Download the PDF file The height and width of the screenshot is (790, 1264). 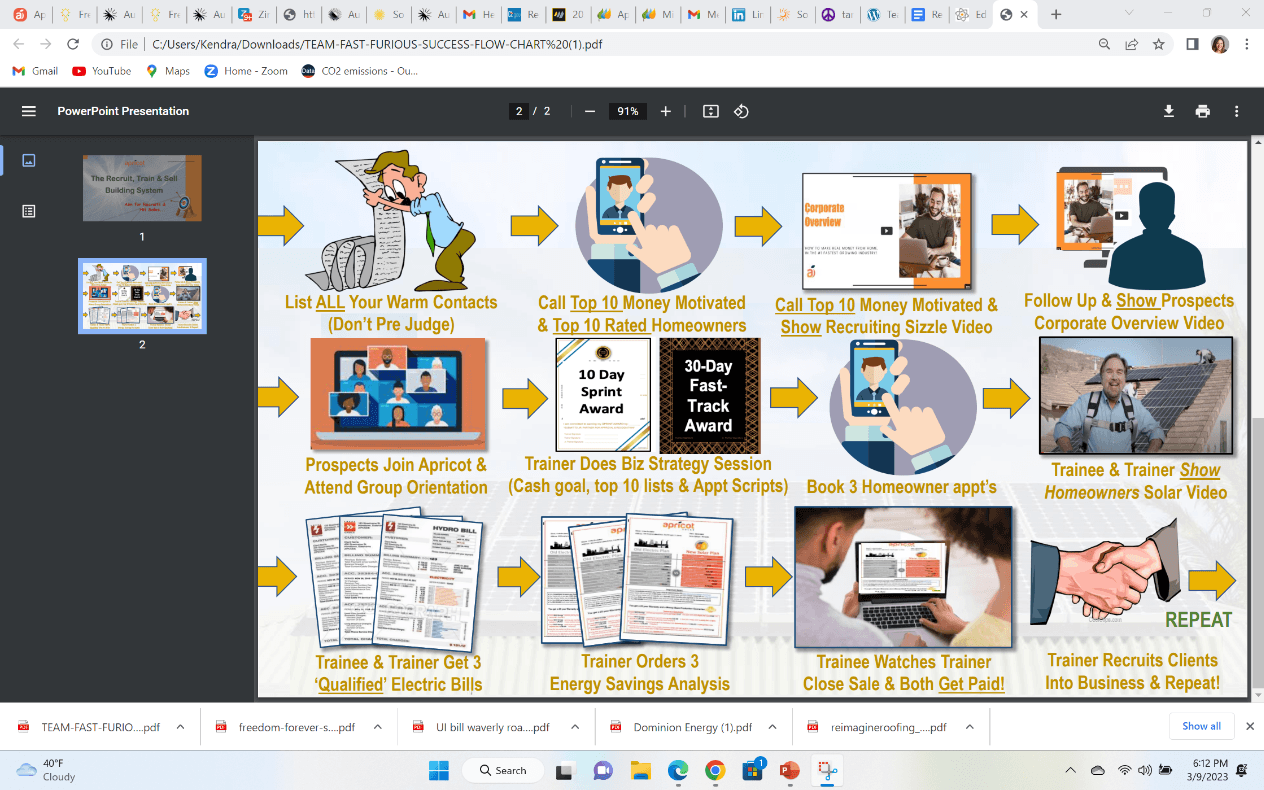(x=1168, y=111)
